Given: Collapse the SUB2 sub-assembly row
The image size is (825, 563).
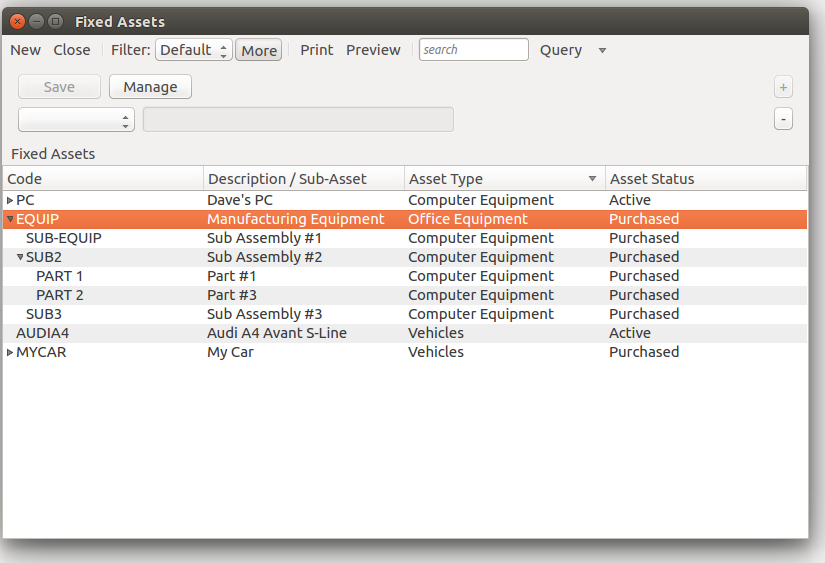Looking at the screenshot, I should [x=20, y=257].
